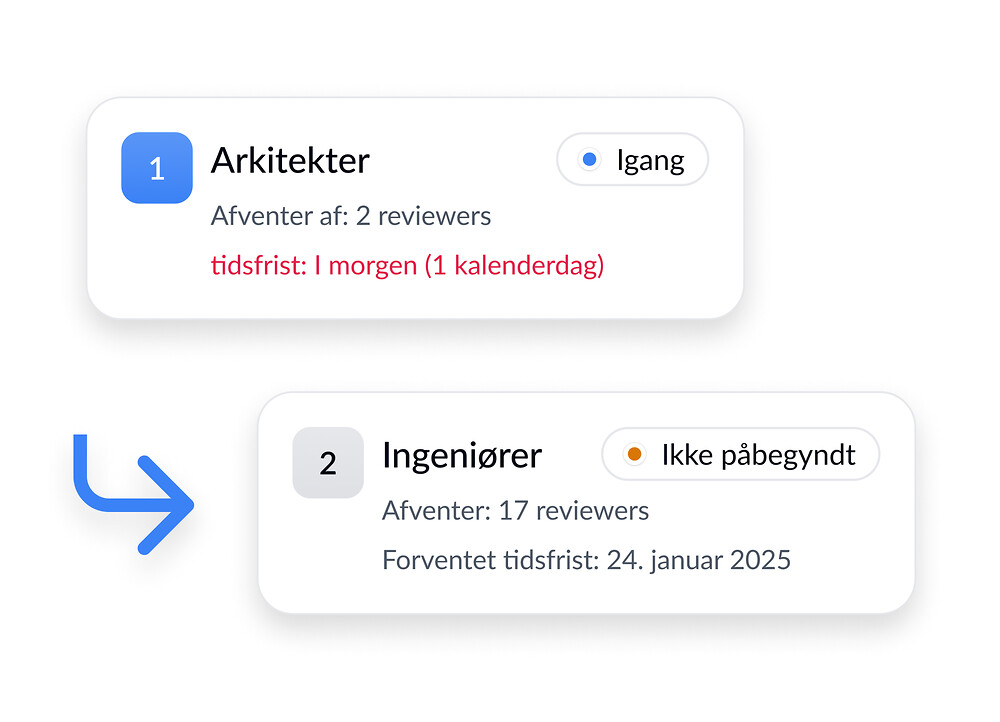This screenshot has width=1000, height=722.
Task: Click the blue step 1 number badge
Action: 157,168
